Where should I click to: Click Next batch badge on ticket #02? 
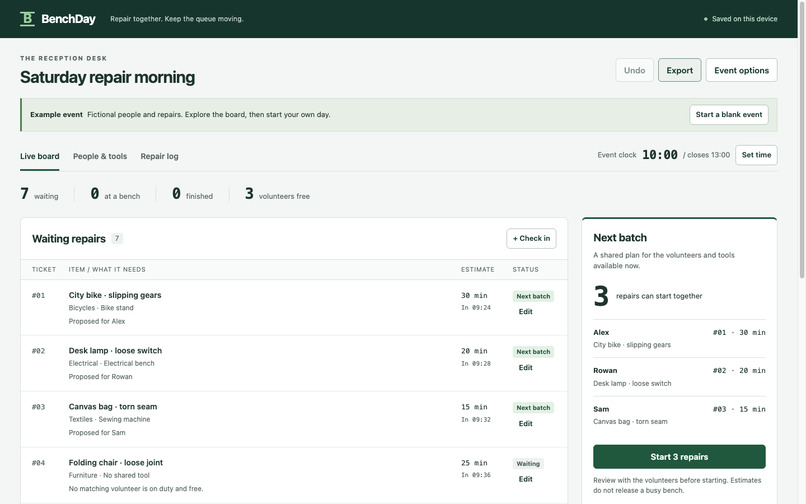533,352
